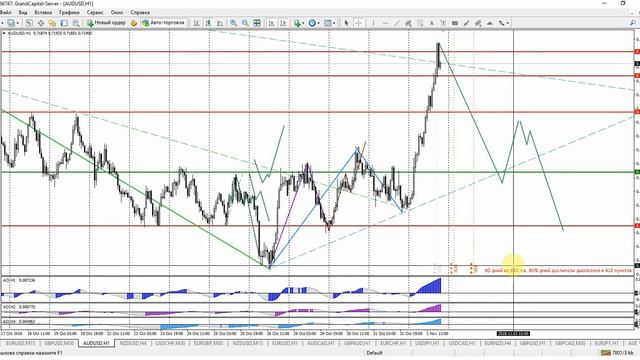
Task: Switch to the USDJPY,H1 chart tab
Action: click(427, 343)
